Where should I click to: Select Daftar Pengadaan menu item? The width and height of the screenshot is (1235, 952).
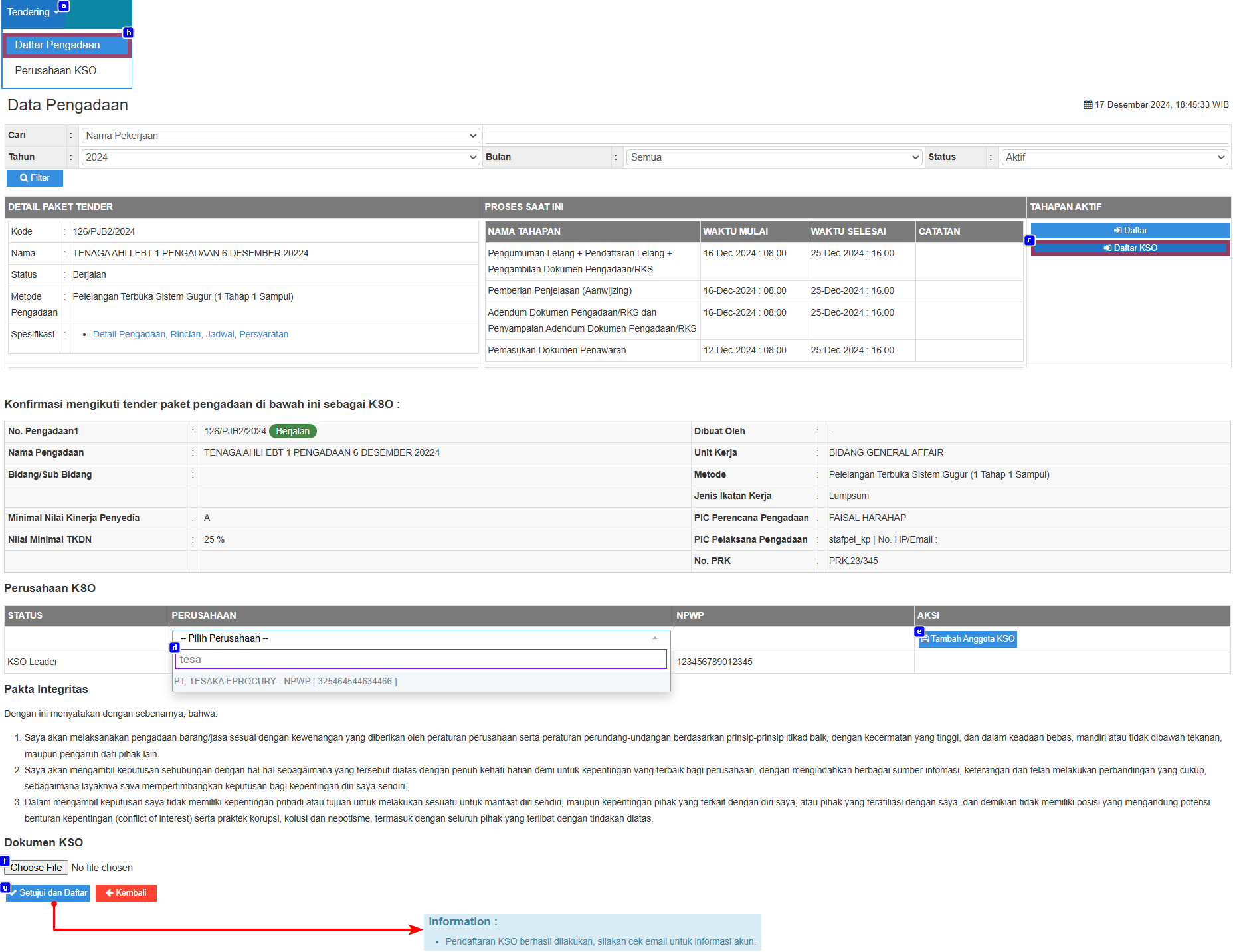[x=58, y=45]
